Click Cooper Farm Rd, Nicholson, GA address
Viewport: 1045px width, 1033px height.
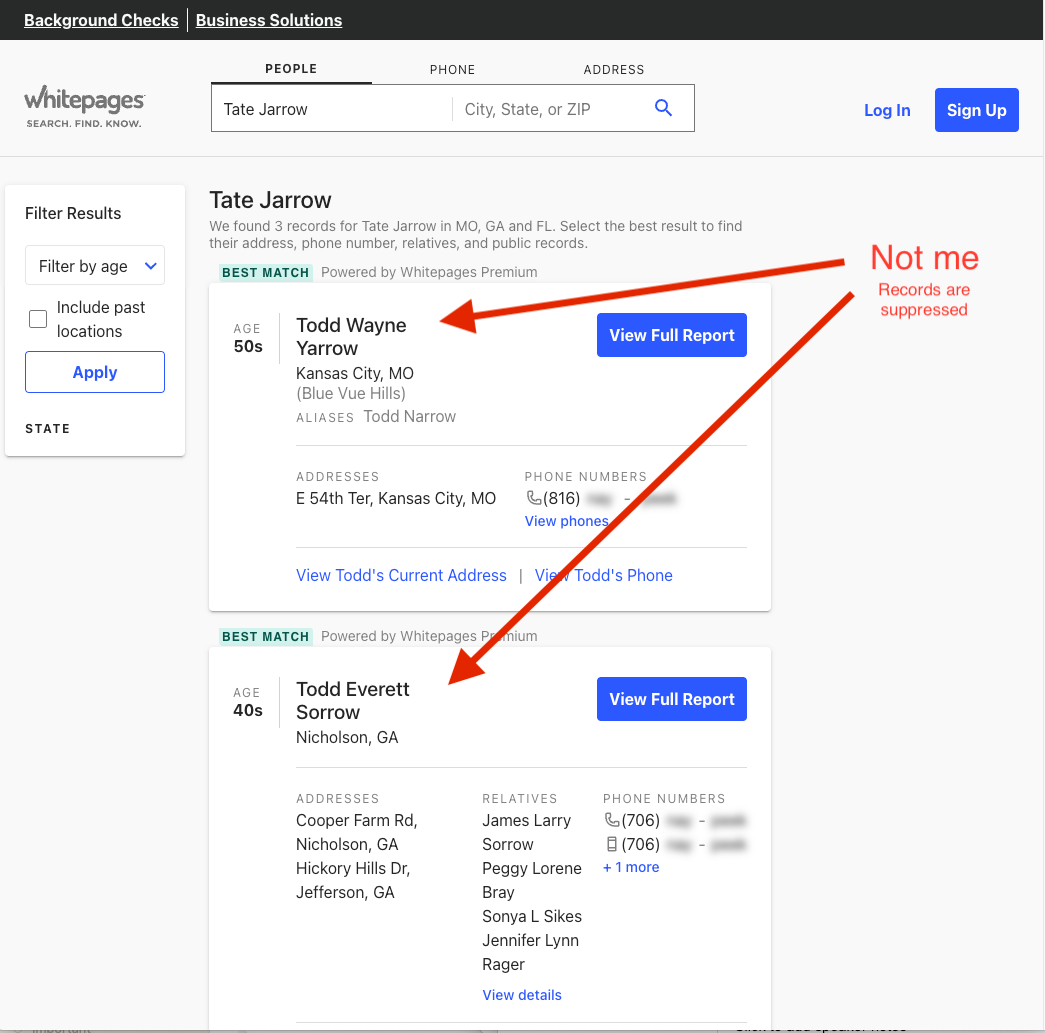pos(357,832)
